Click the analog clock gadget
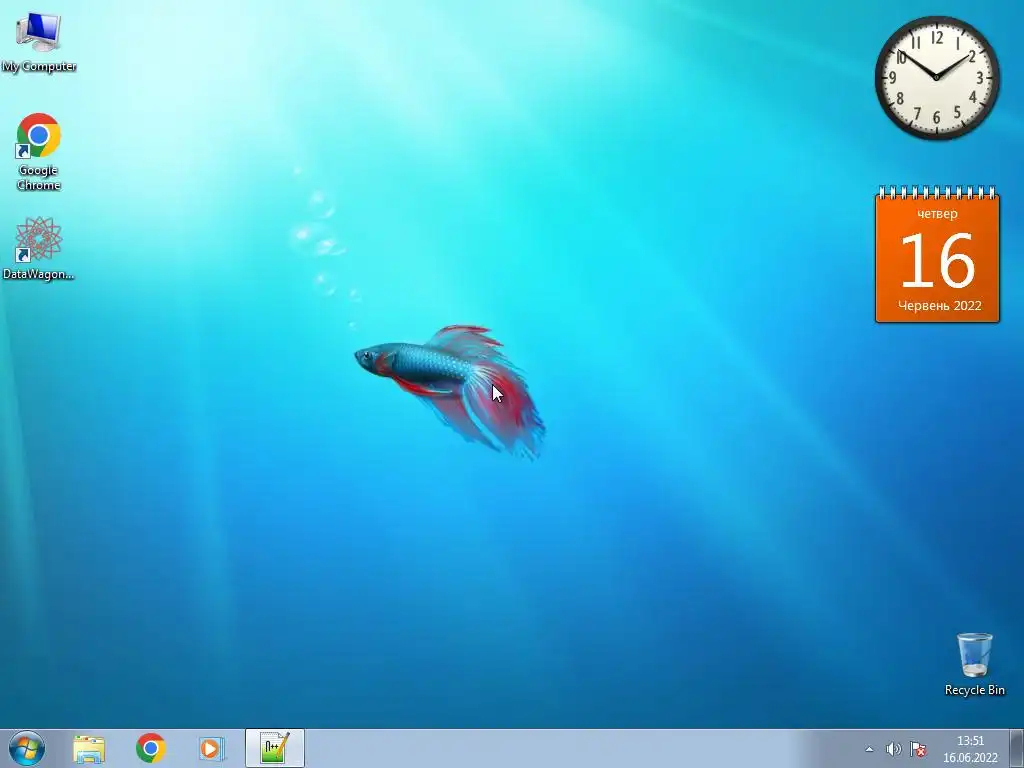1024x768 pixels. click(x=937, y=77)
